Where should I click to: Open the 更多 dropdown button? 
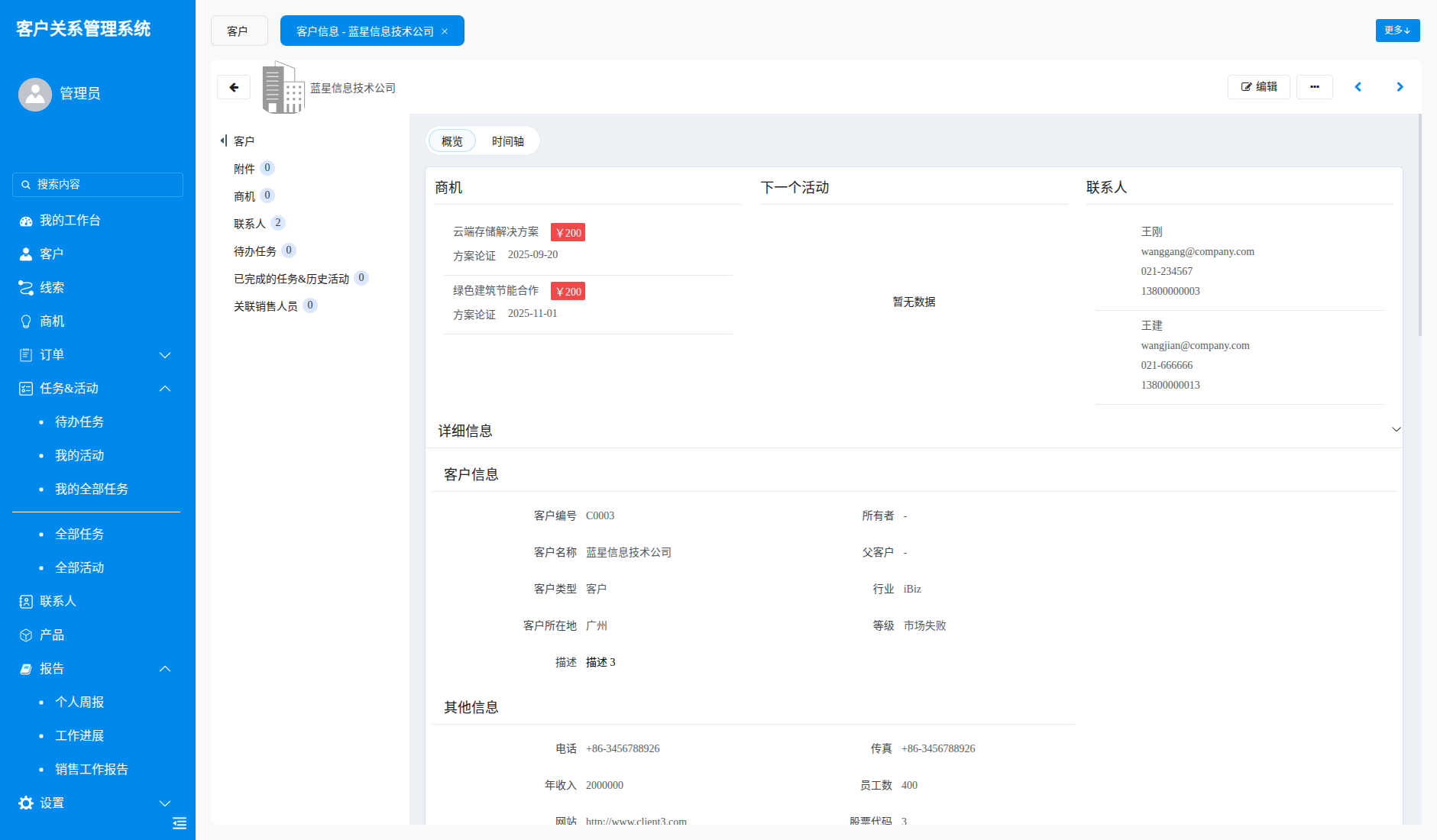coord(1397,31)
